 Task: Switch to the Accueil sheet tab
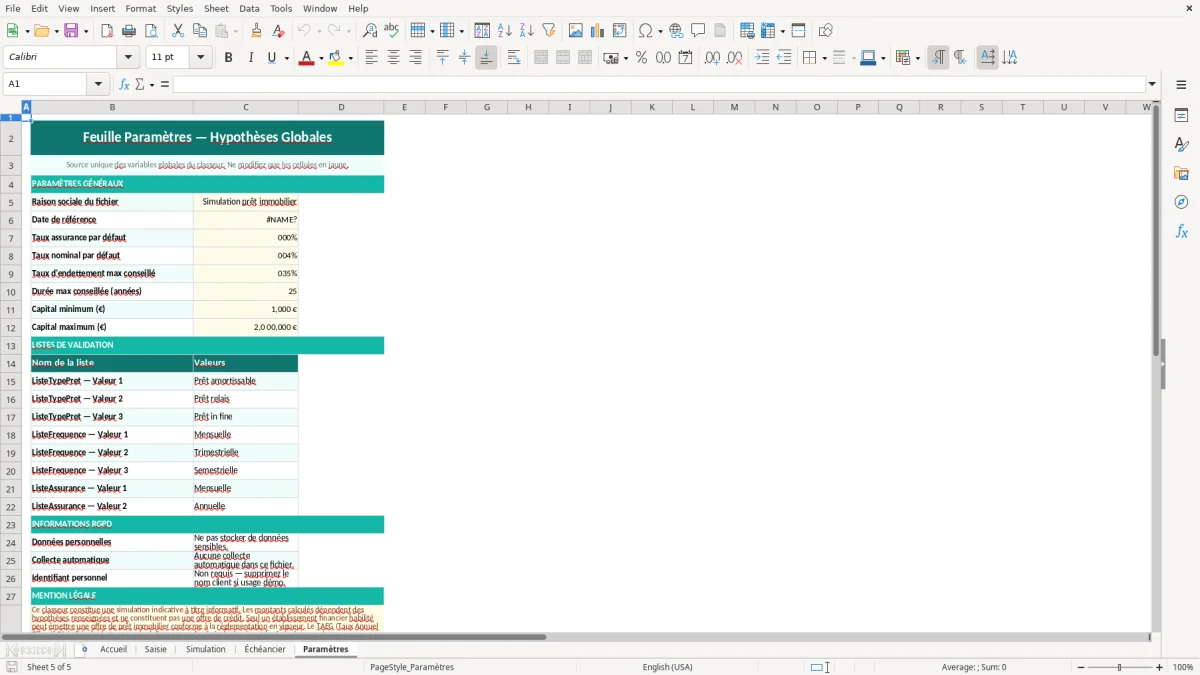(113, 650)
